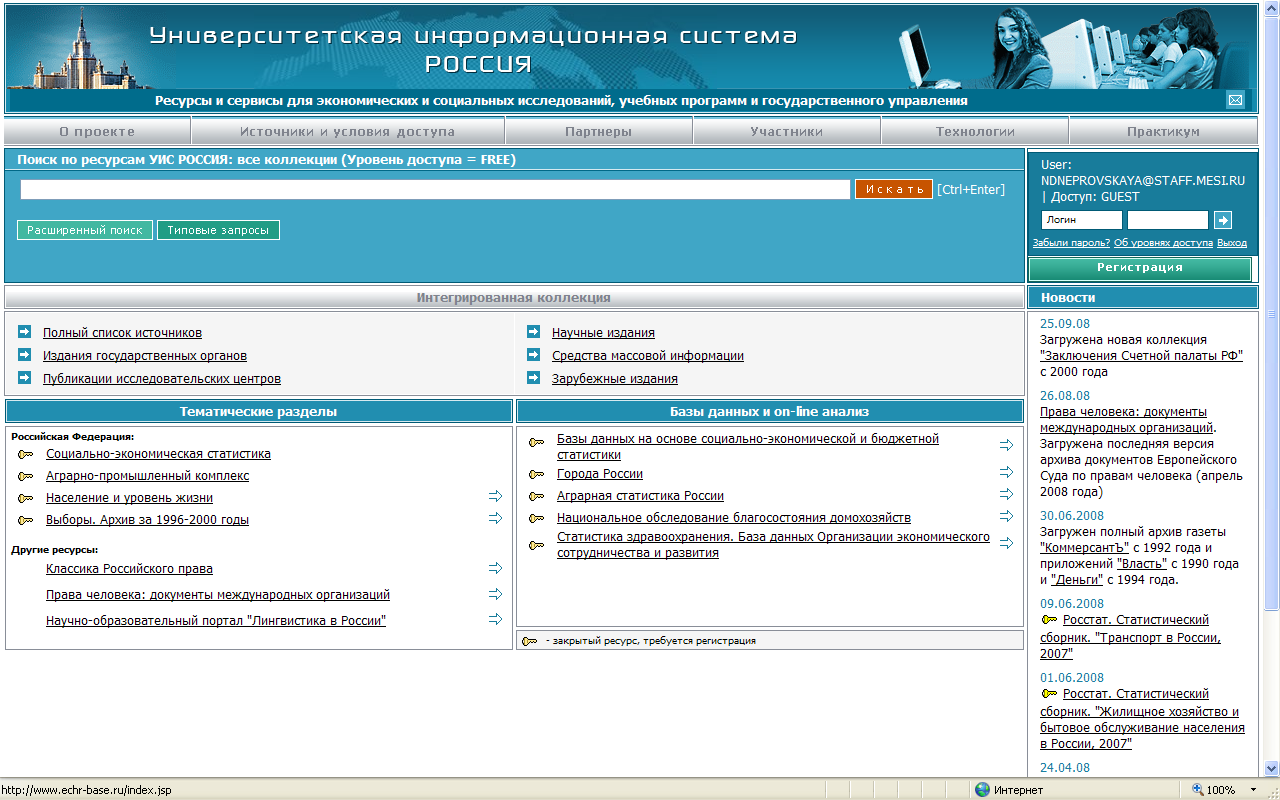The height and width of the screenshot is (800, 1280).
Task: Click the Логин username field
Action: tap(1081, 220)
